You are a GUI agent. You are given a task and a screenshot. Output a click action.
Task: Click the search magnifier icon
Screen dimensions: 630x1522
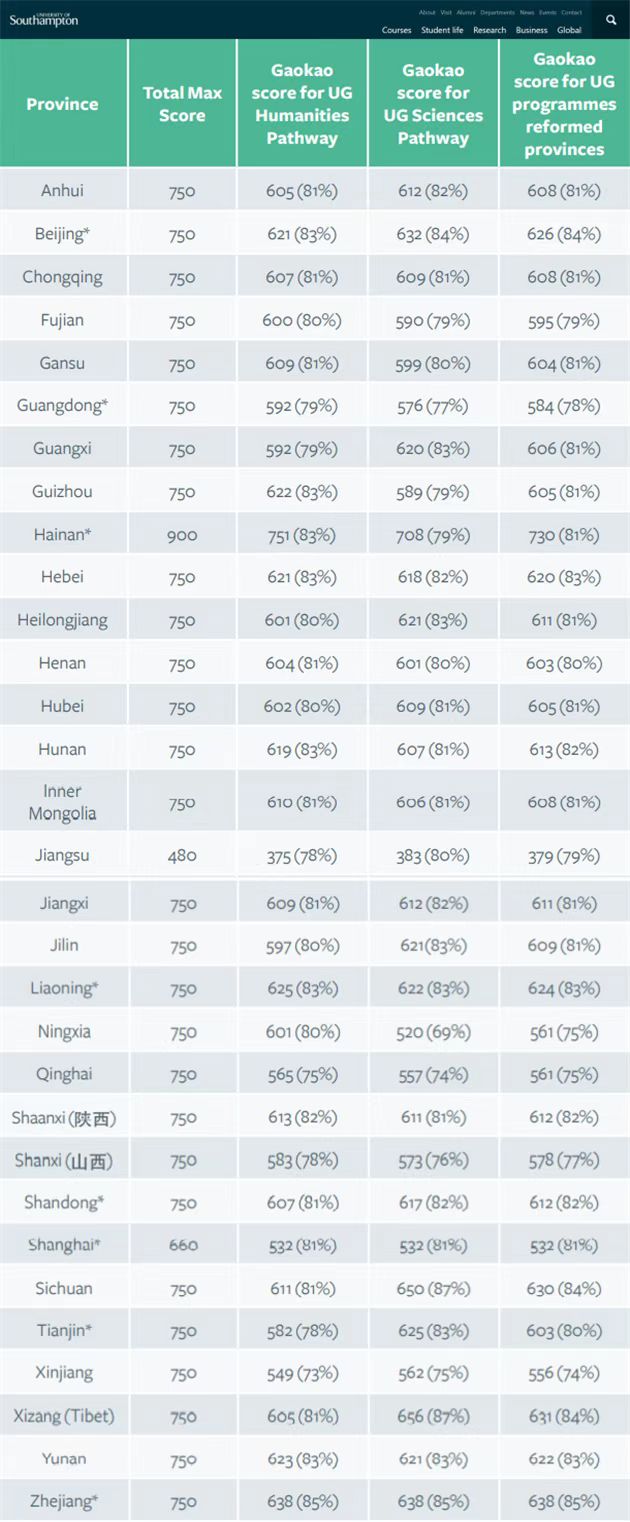[x=611, y=19]
